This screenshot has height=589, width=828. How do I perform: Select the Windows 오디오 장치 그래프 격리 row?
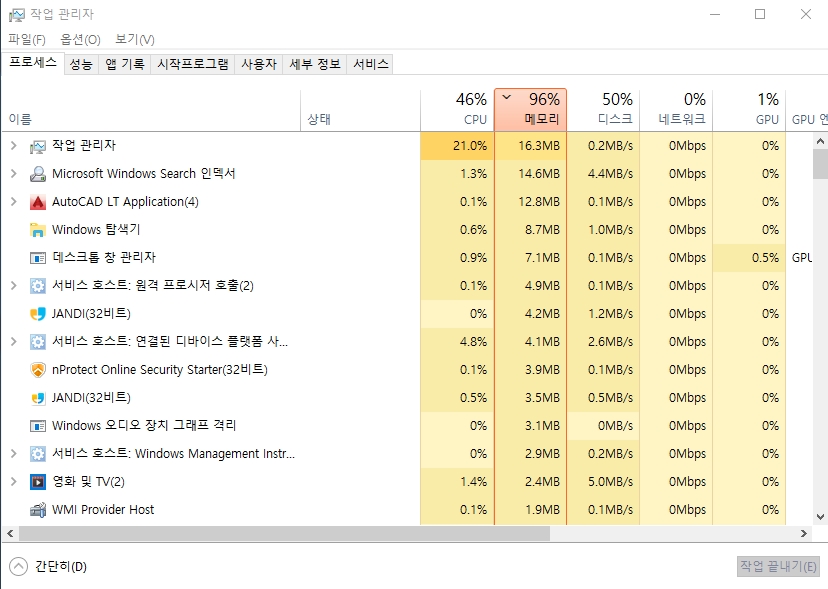pos(144,426)
